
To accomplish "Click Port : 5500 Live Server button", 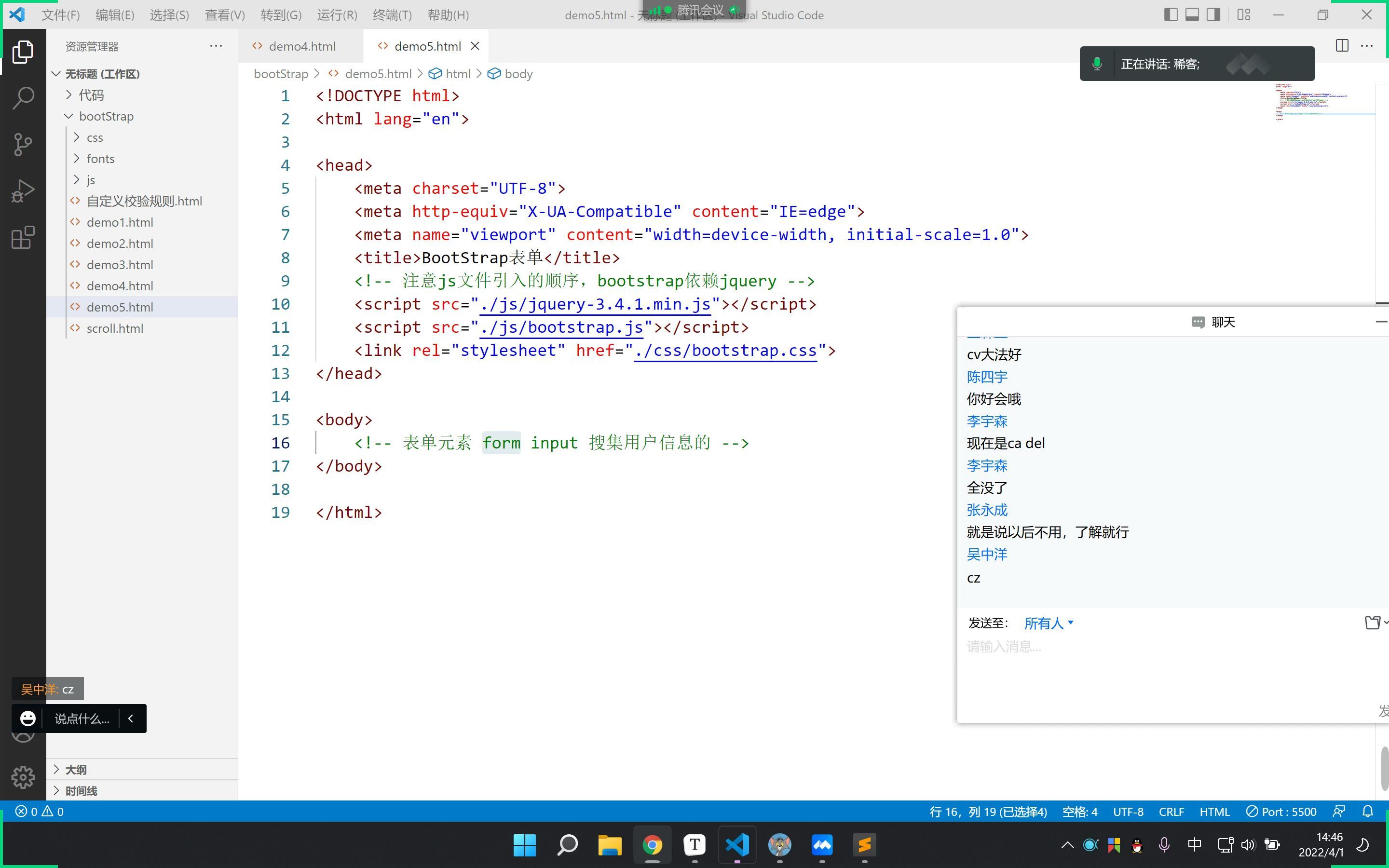I will click(1281, 811).
